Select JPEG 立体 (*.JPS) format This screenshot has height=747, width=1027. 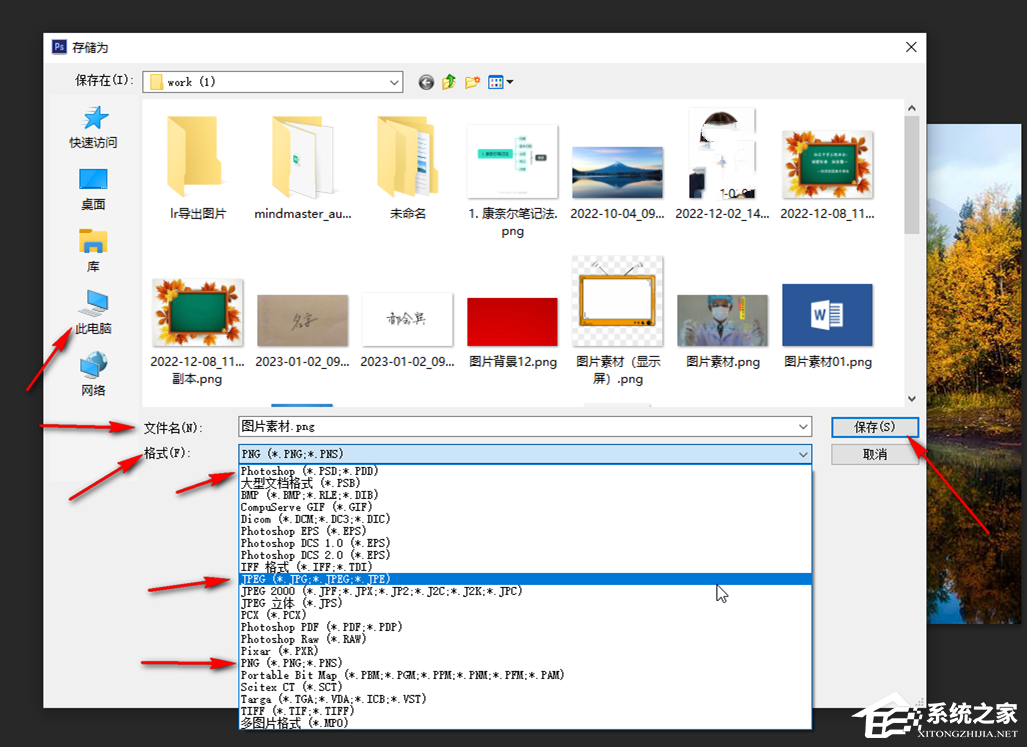click(x=525, y=603)
